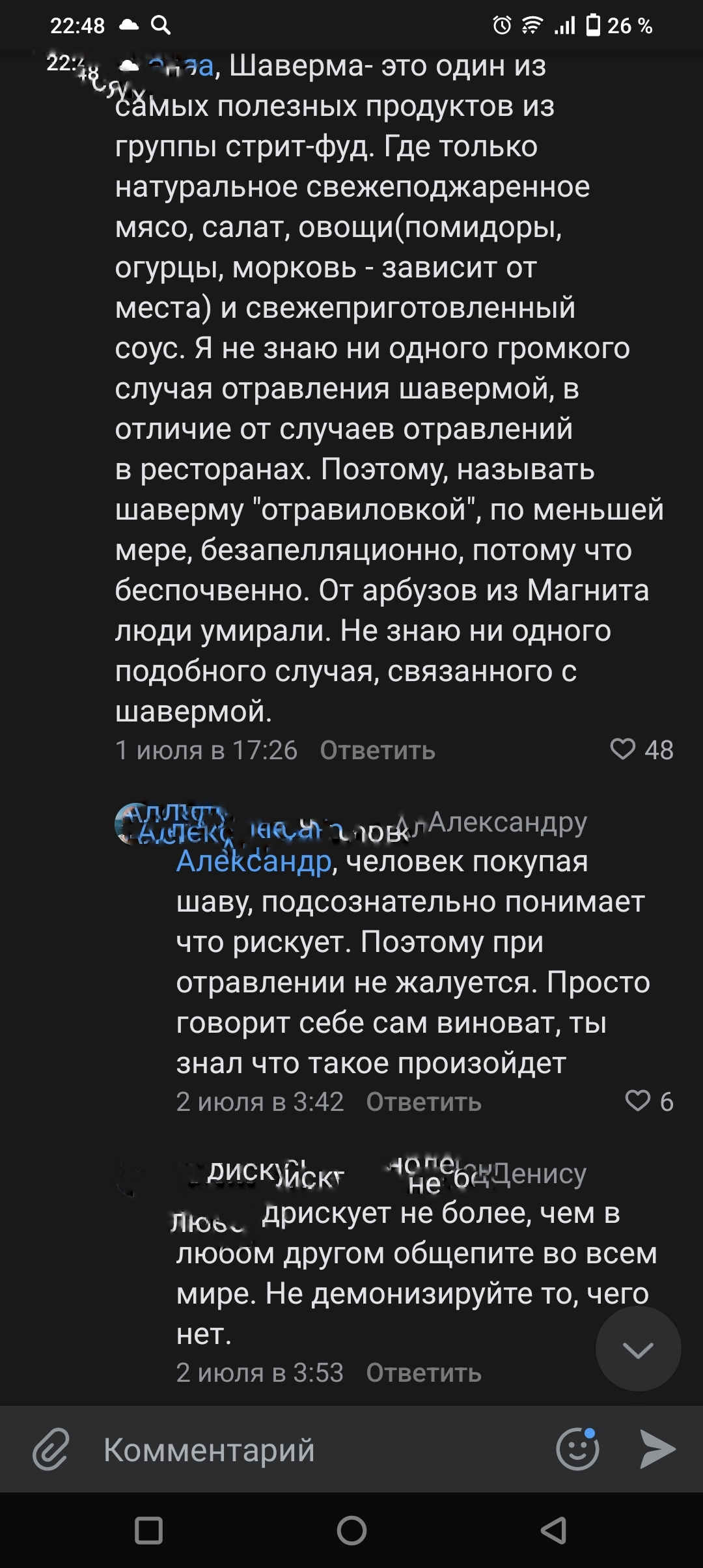Image resolution: width=703 pixels, height=1568 pixels.
Task: Tap the alarm clock status icon
Action: 502,25
